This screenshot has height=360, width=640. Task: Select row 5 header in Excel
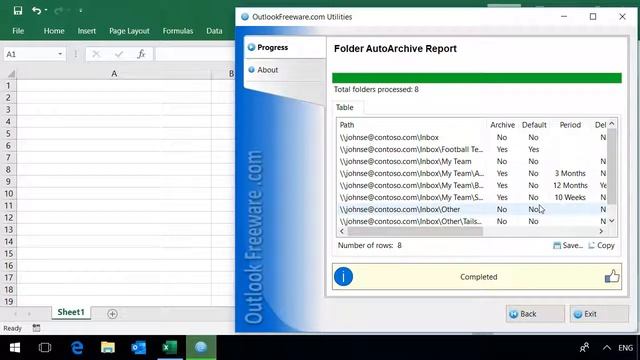[8, 133]
